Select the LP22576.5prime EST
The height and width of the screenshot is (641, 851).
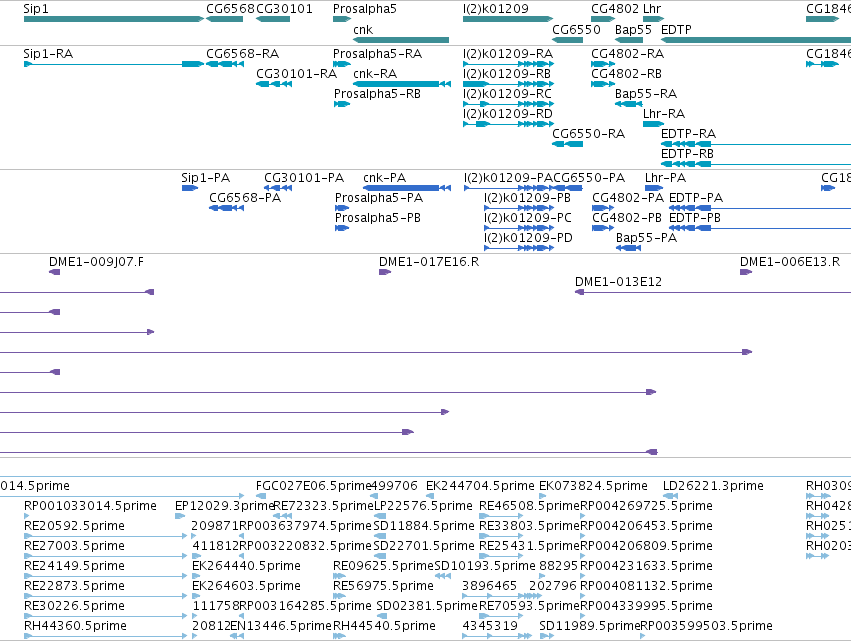(x=380, y=516)
